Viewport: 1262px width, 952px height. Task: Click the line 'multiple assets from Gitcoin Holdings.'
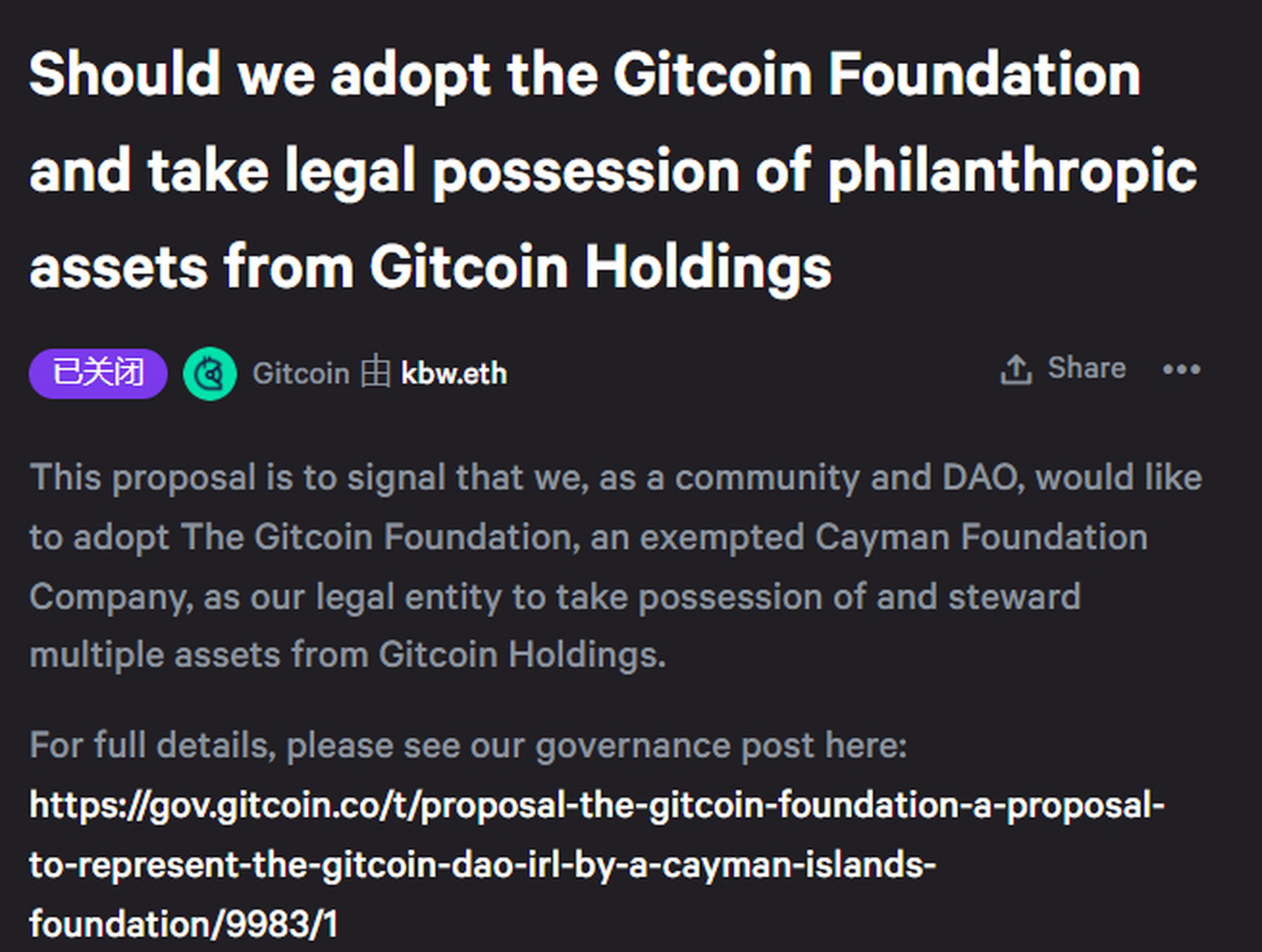(x=347, y=655)
